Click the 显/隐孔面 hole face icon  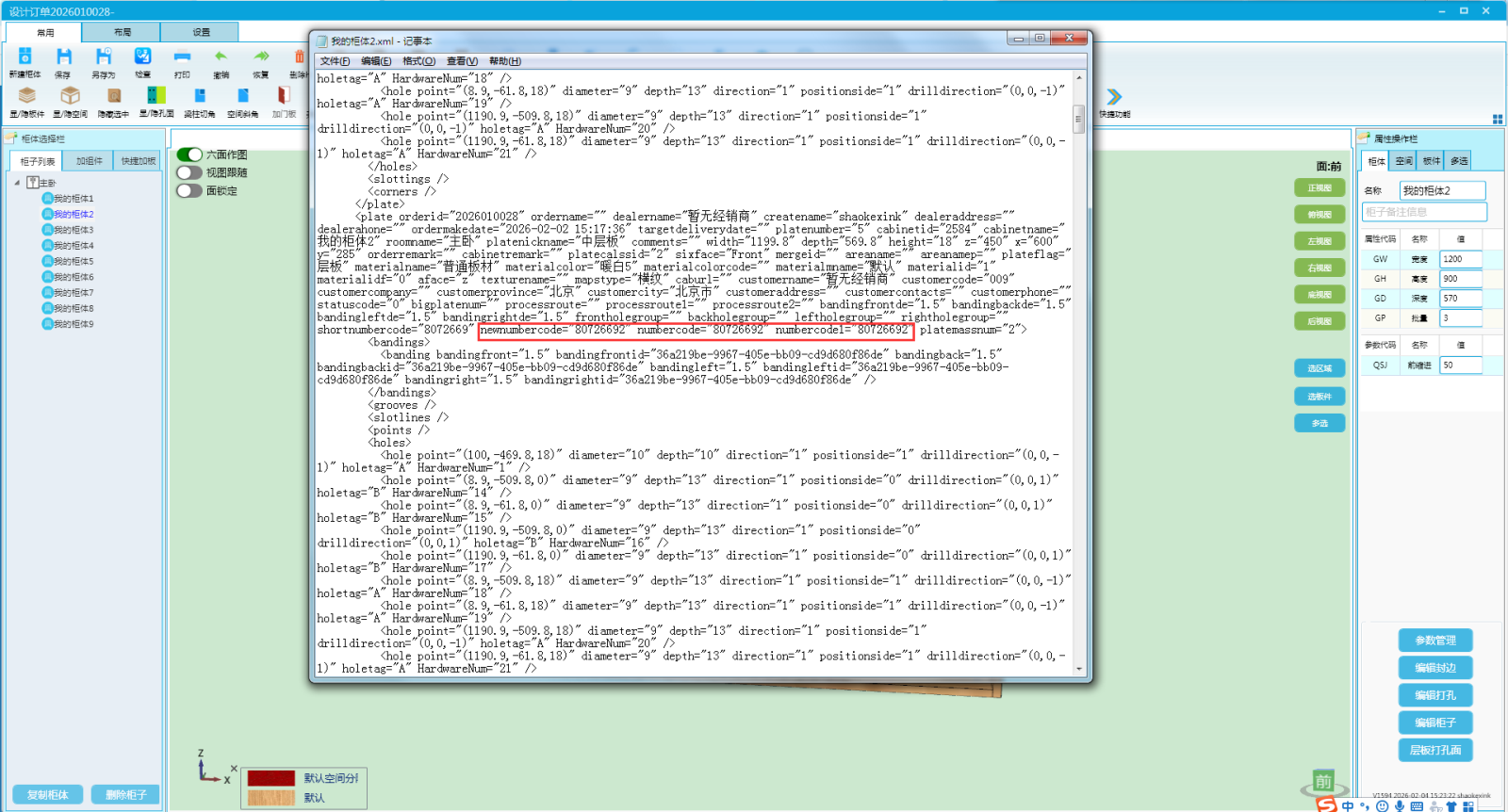(x=156, y=97)
